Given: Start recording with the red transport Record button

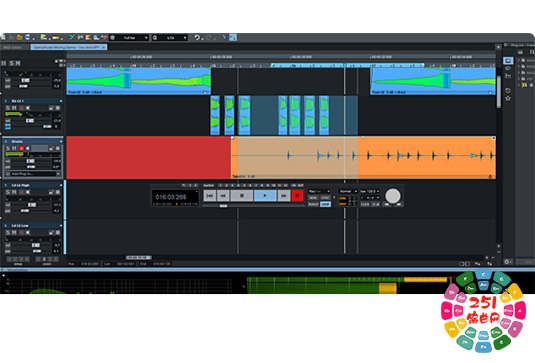Looking at the screenshot, I should pyautogui.click(x=297, y=196).
